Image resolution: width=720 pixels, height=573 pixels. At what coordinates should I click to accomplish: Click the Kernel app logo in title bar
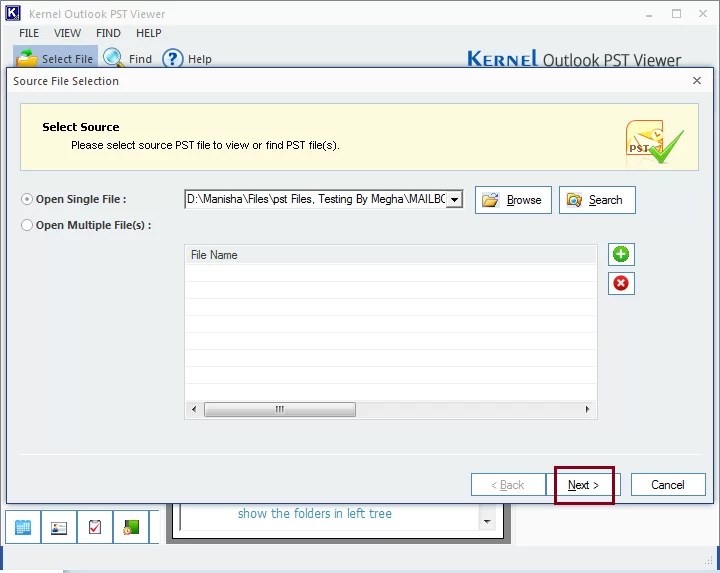(13, 13)
